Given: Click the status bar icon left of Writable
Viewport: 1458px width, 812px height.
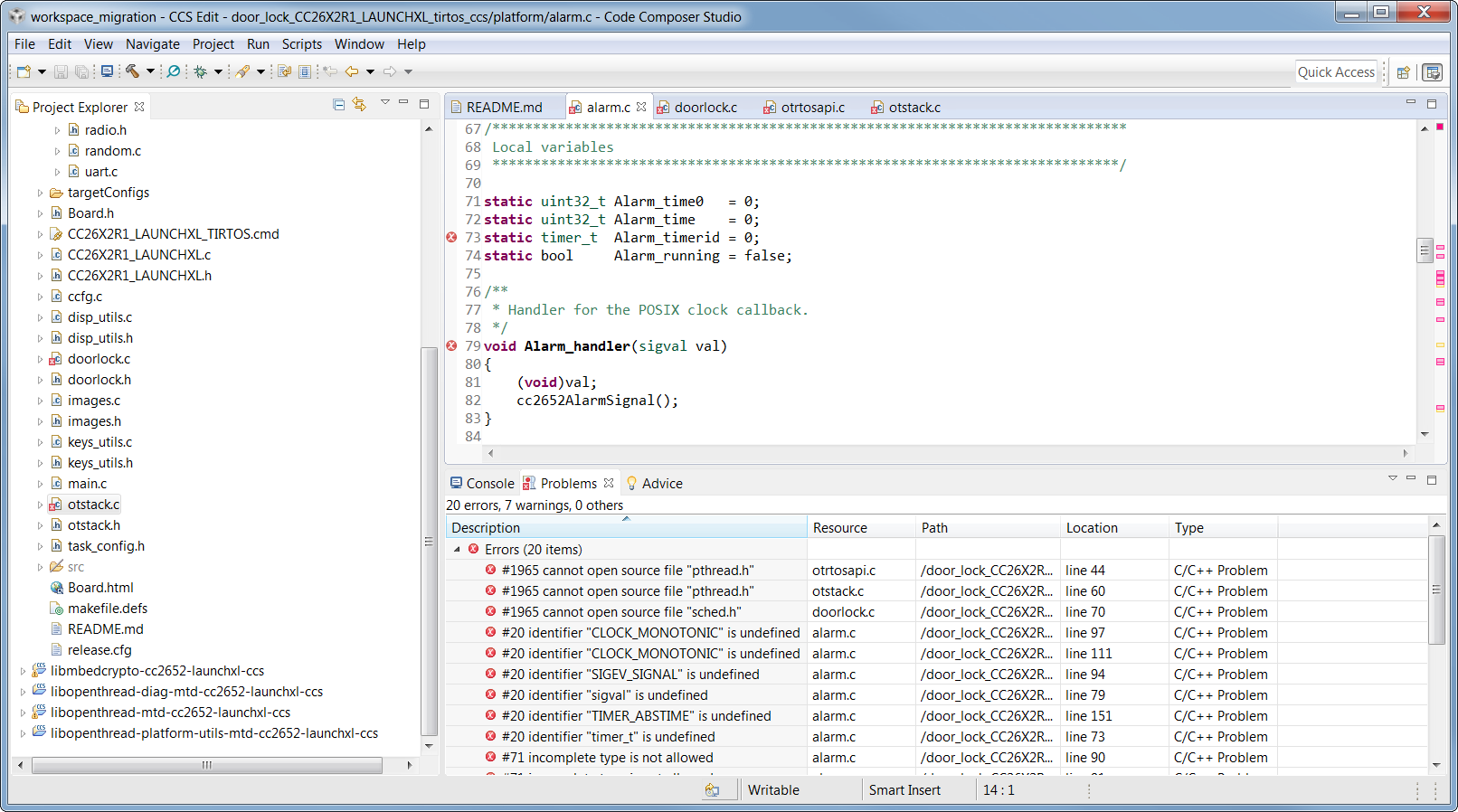Looking at the screenshot, I should 713,790.
